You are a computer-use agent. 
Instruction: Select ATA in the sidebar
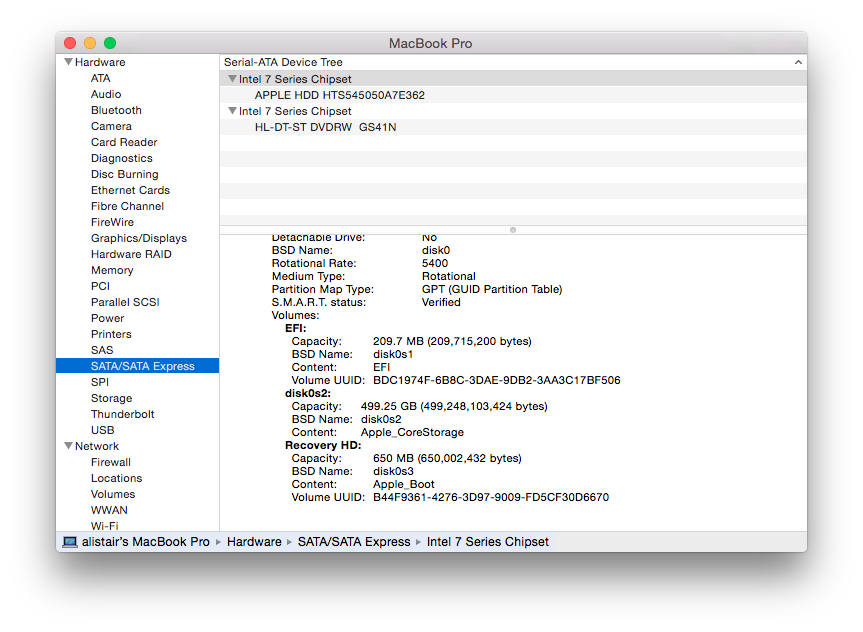point(101,78)
